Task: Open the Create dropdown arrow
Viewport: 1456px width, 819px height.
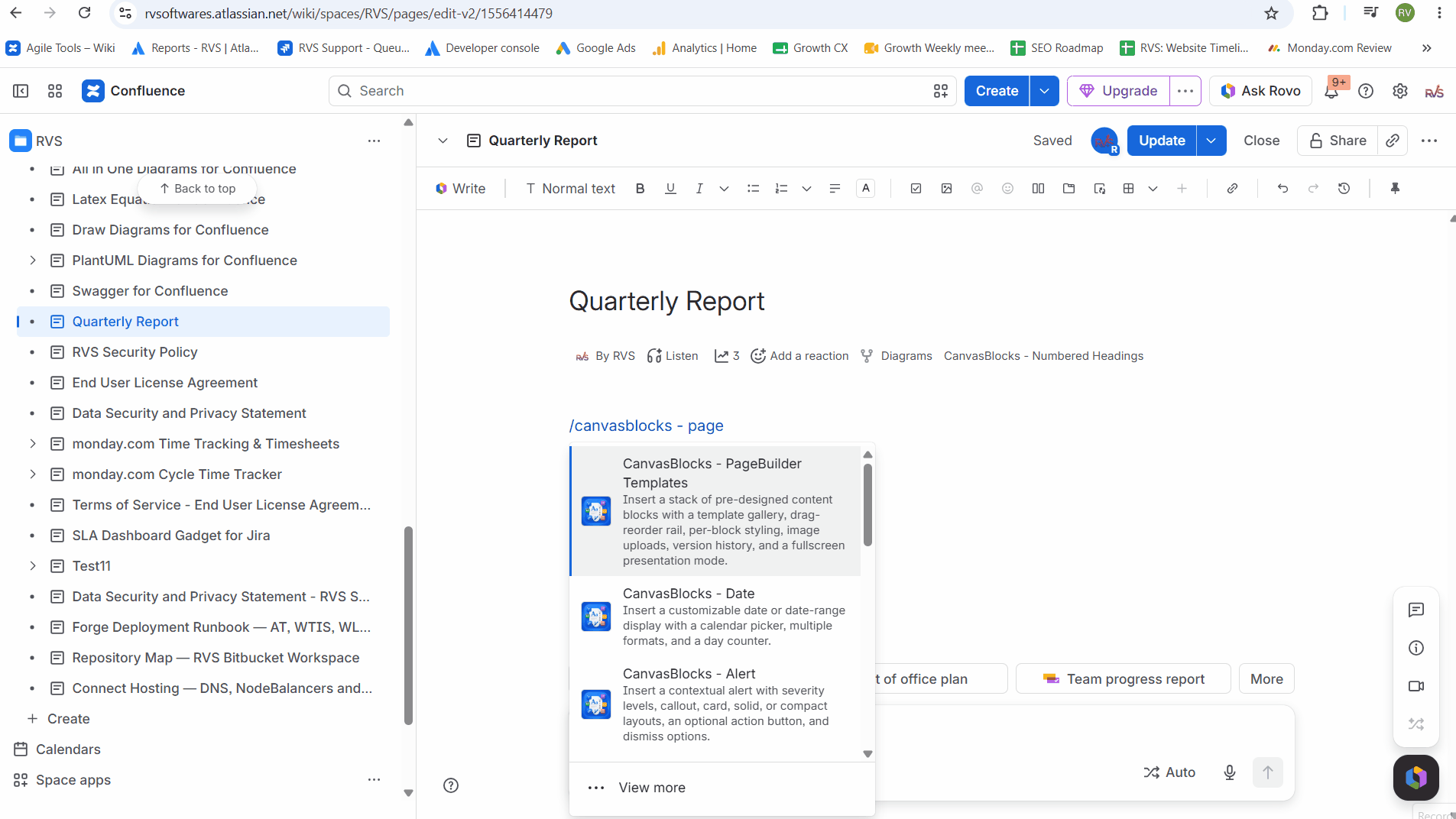Action: click(1044, 91)
